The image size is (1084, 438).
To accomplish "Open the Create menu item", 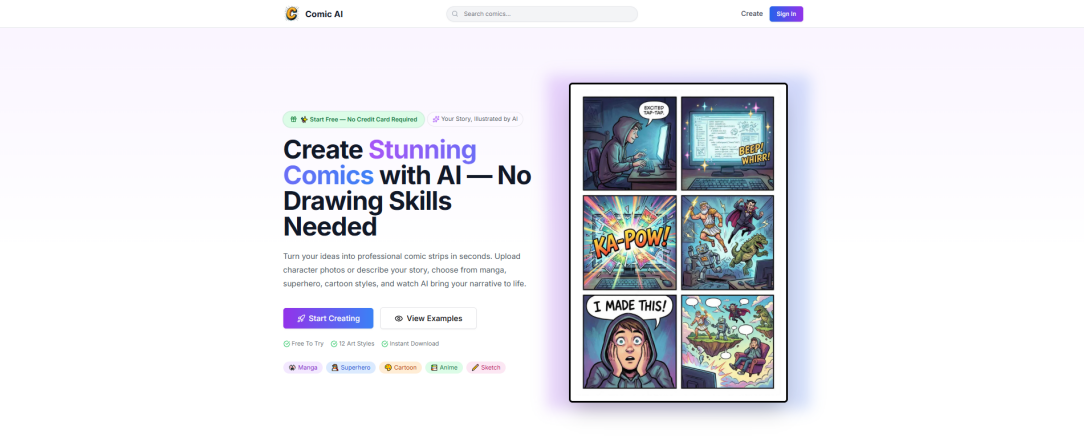I will pos(751,14).
